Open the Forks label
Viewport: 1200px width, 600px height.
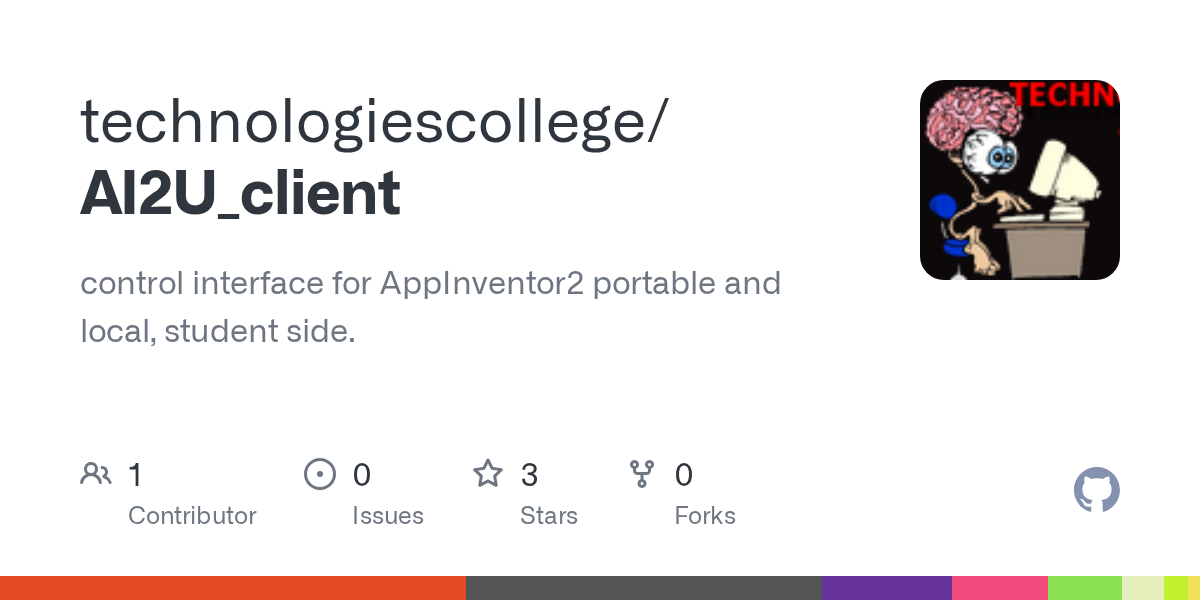(705, 516)
